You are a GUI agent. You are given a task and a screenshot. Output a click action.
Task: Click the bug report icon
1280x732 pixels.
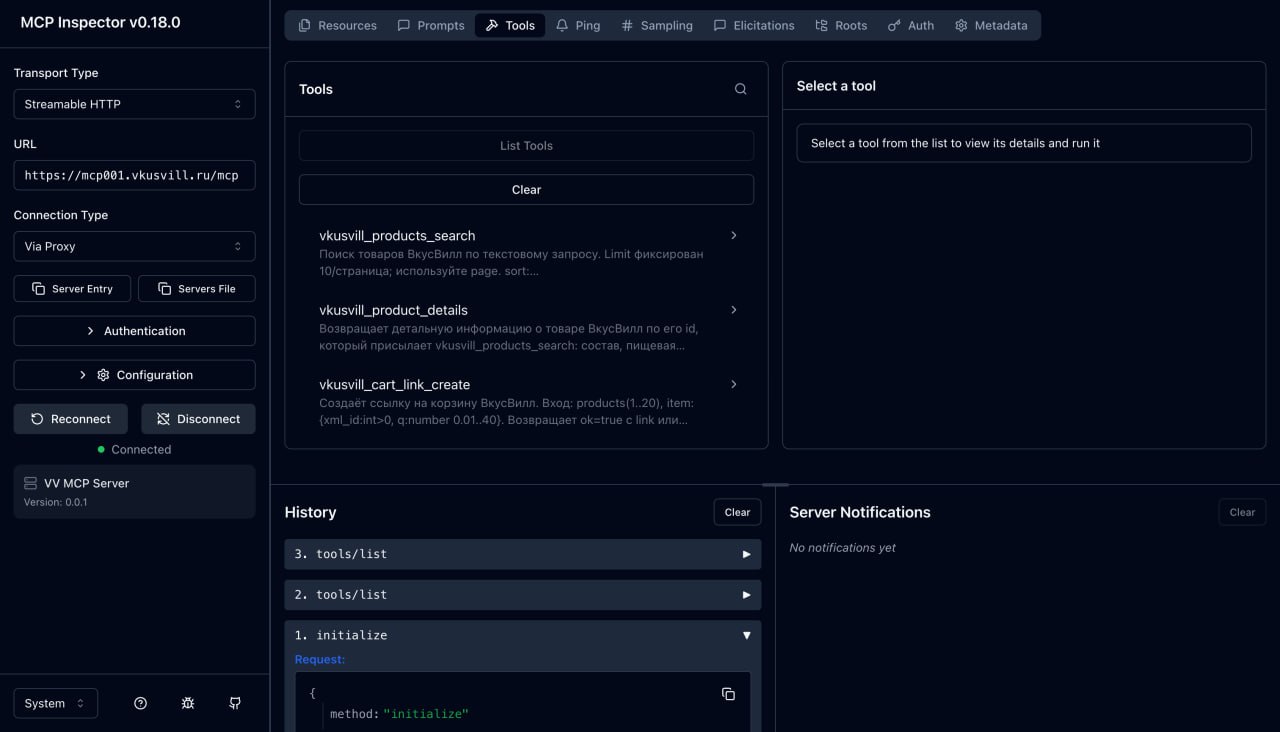[x=188, y=703]
